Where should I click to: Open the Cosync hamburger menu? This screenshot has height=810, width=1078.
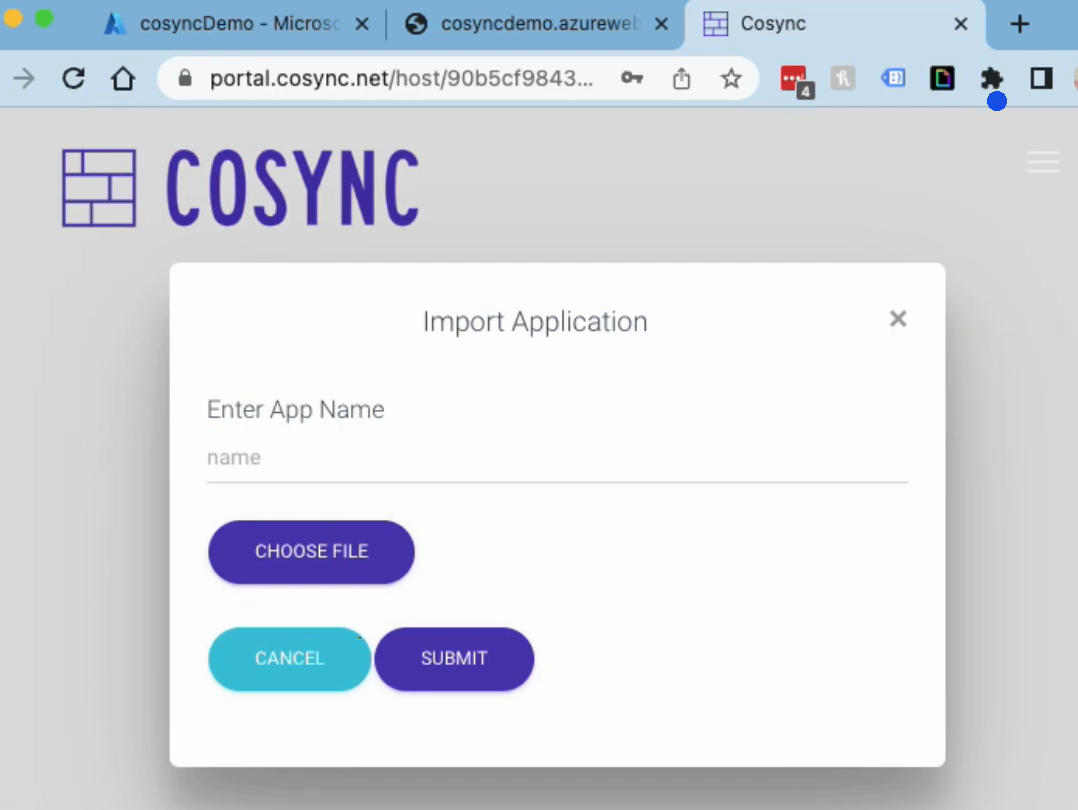tap(1043, 162)
